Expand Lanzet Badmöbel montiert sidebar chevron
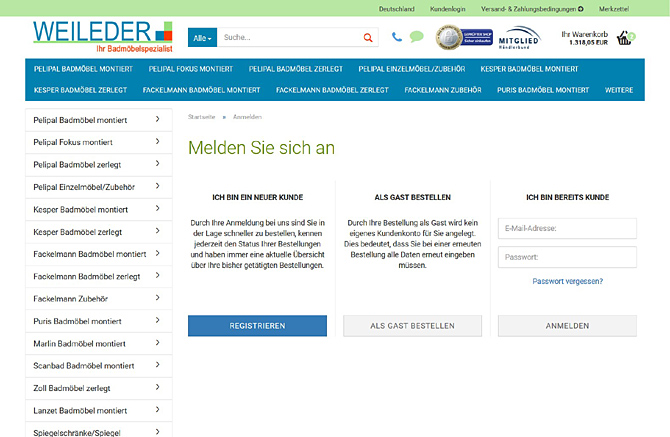Image resolution: width=670 pixels, height=437 pixels. click(157, 410)
